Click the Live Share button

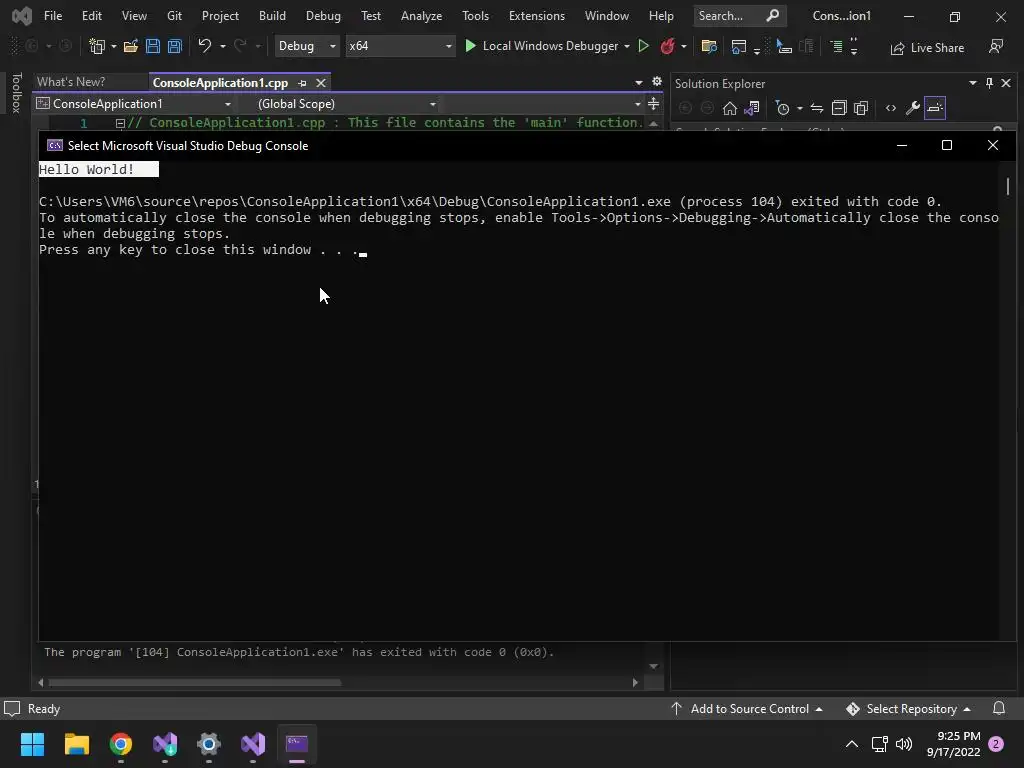[x=927, y=48]
